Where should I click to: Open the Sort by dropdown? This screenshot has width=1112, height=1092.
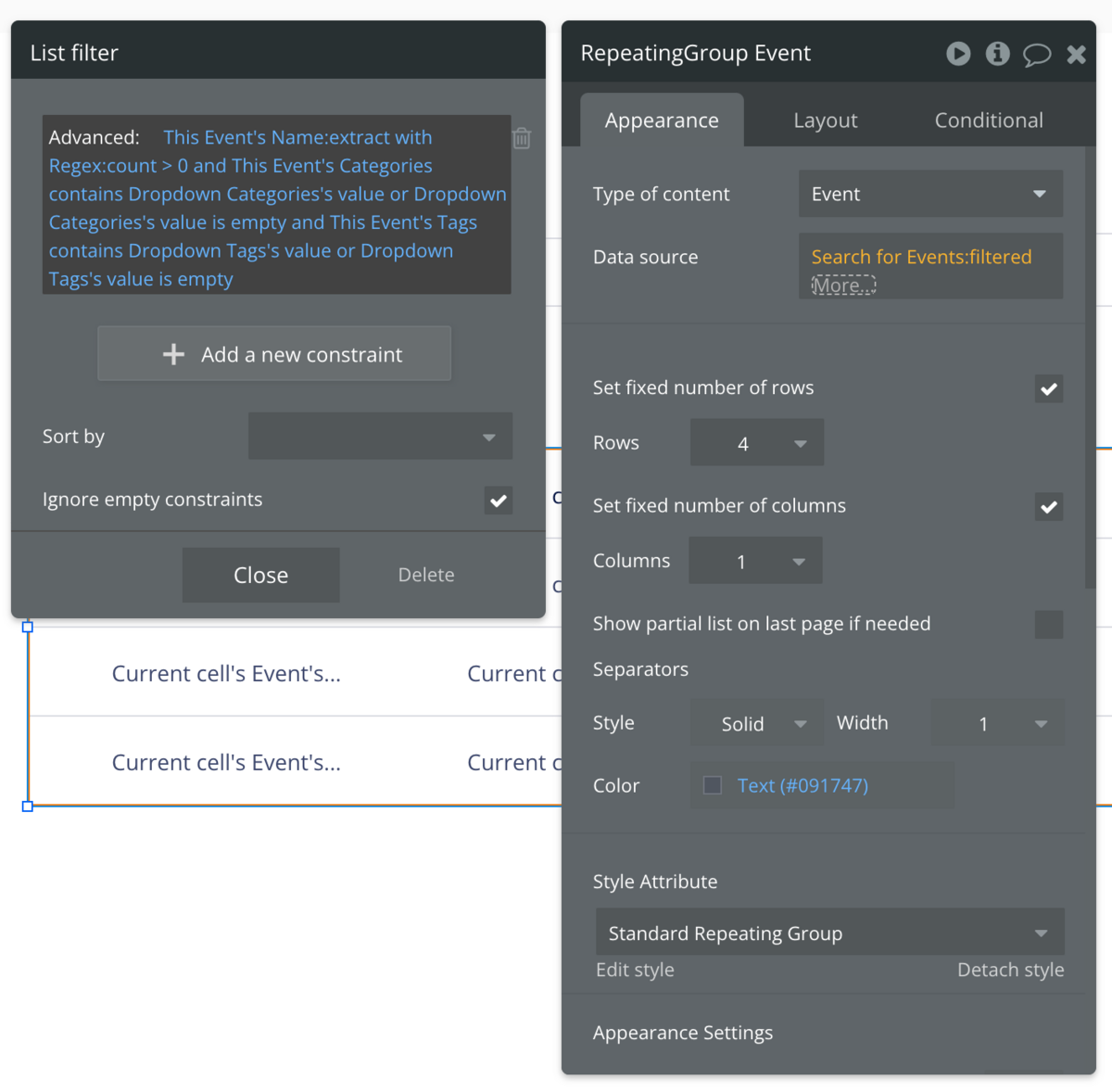(380, 436)
